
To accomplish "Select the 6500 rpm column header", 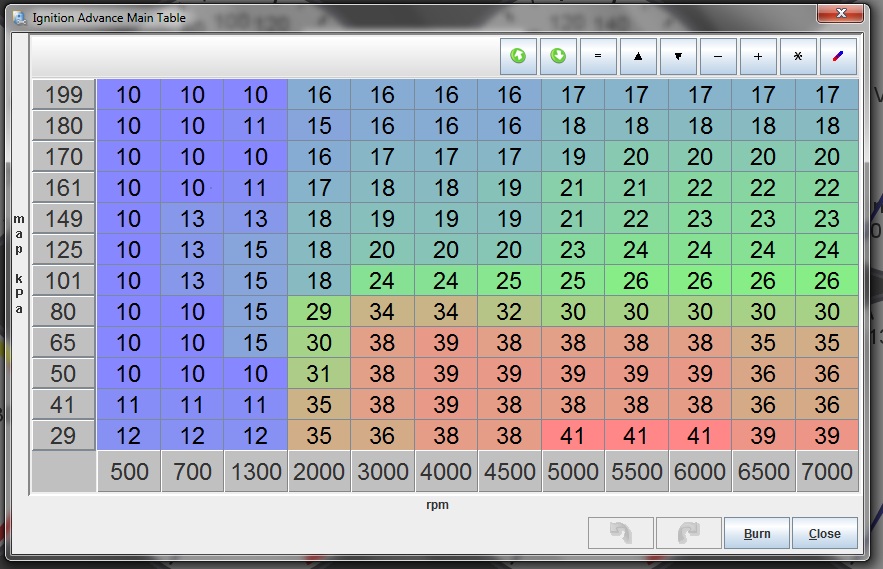I will [764, 472].
